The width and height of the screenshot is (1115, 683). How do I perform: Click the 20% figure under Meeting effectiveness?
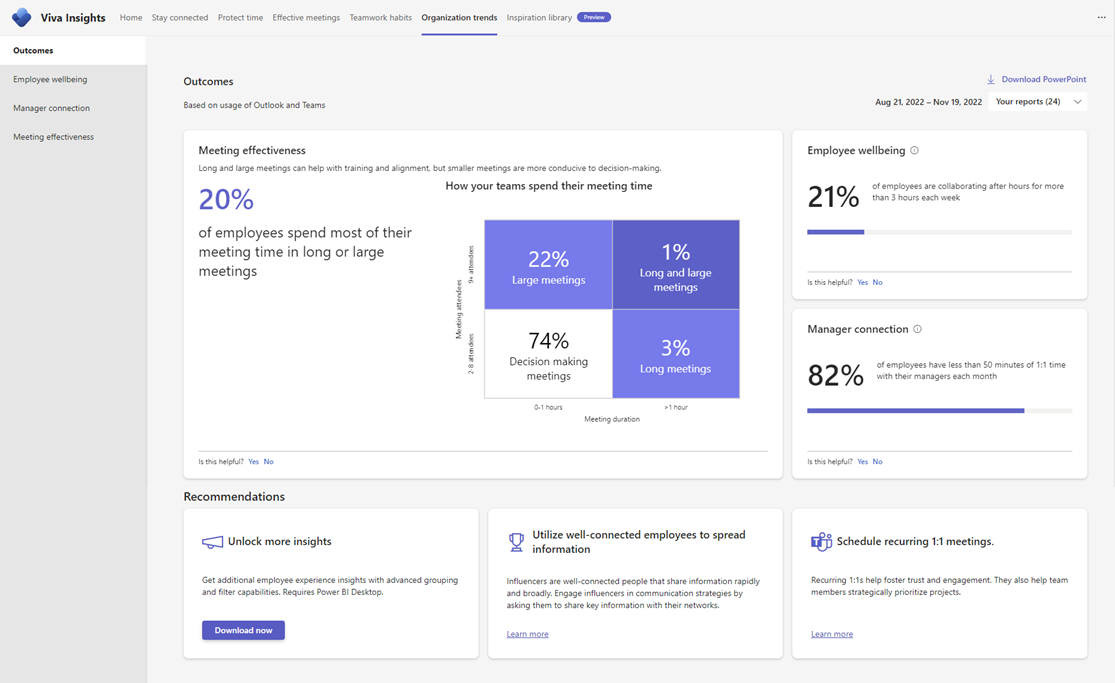(x=226, y=199)
